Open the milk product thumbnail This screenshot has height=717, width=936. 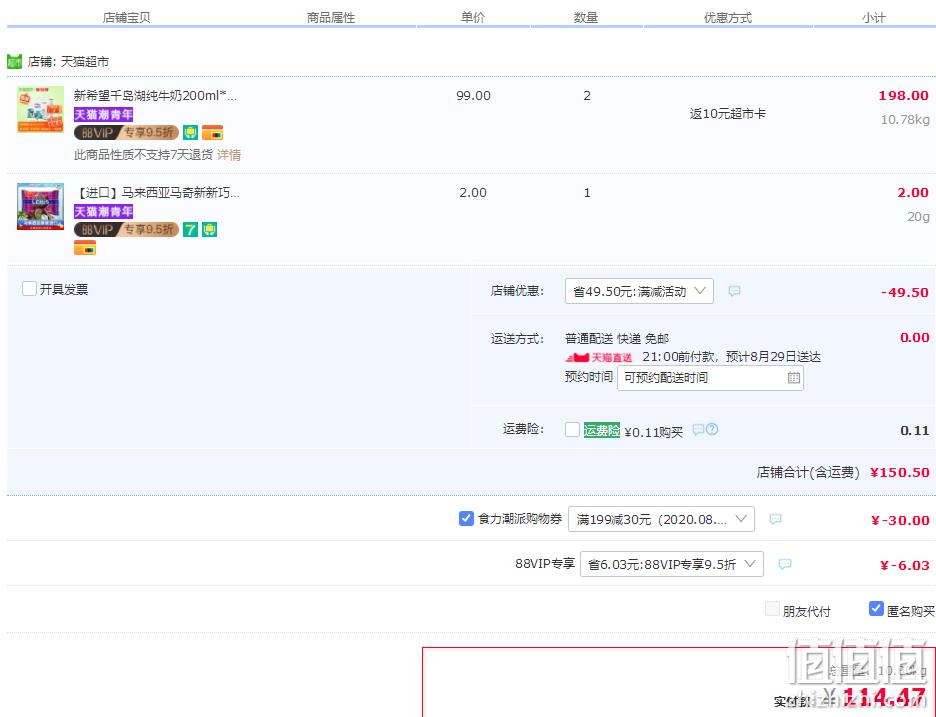click(x=41, y=109)
